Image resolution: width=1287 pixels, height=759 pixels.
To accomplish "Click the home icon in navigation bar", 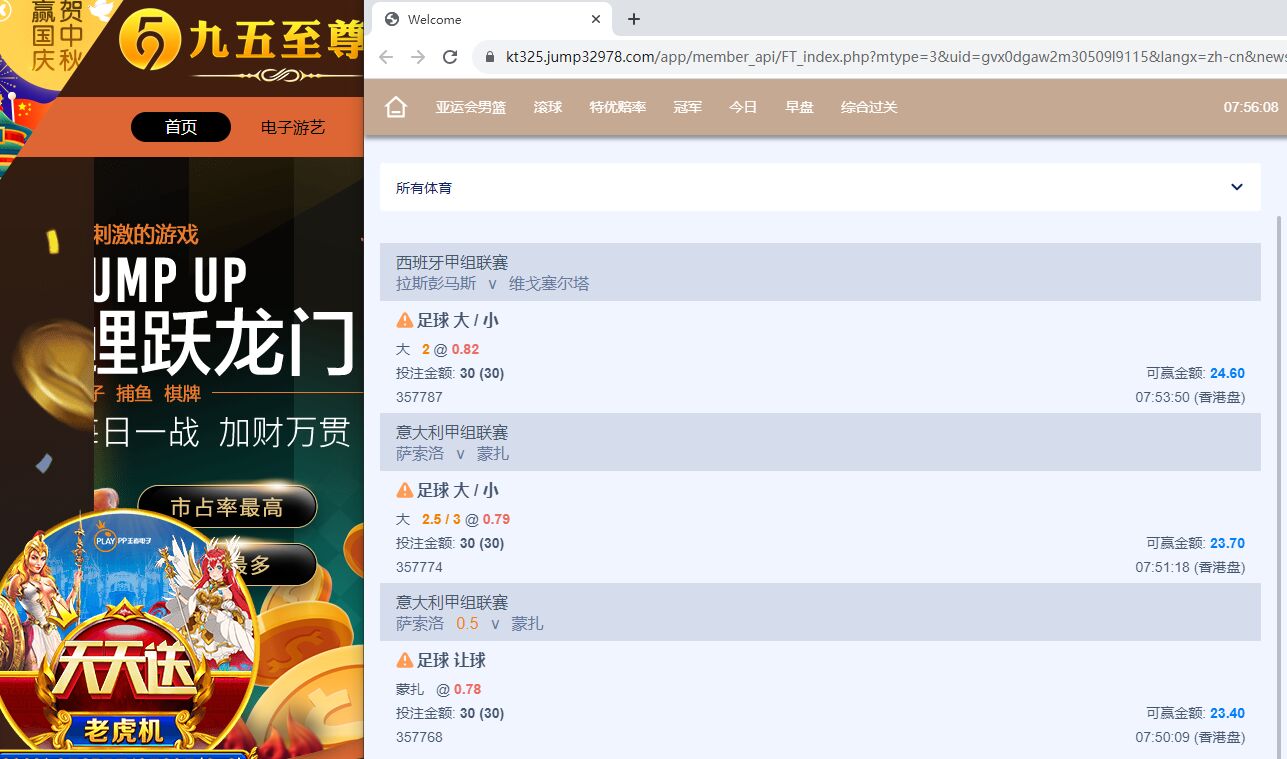I will click(396, 107).
